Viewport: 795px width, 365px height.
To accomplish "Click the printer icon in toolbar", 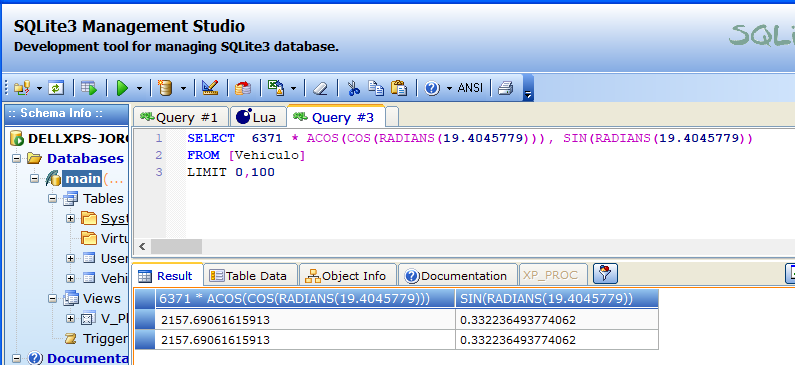I will [505, 88].
